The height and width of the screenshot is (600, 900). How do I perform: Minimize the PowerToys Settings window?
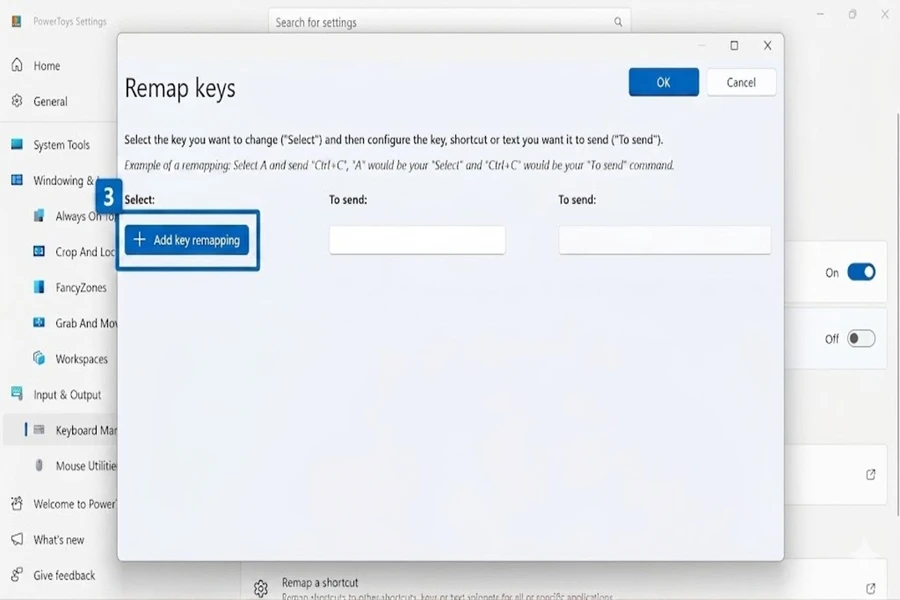(x=820, y=14)
